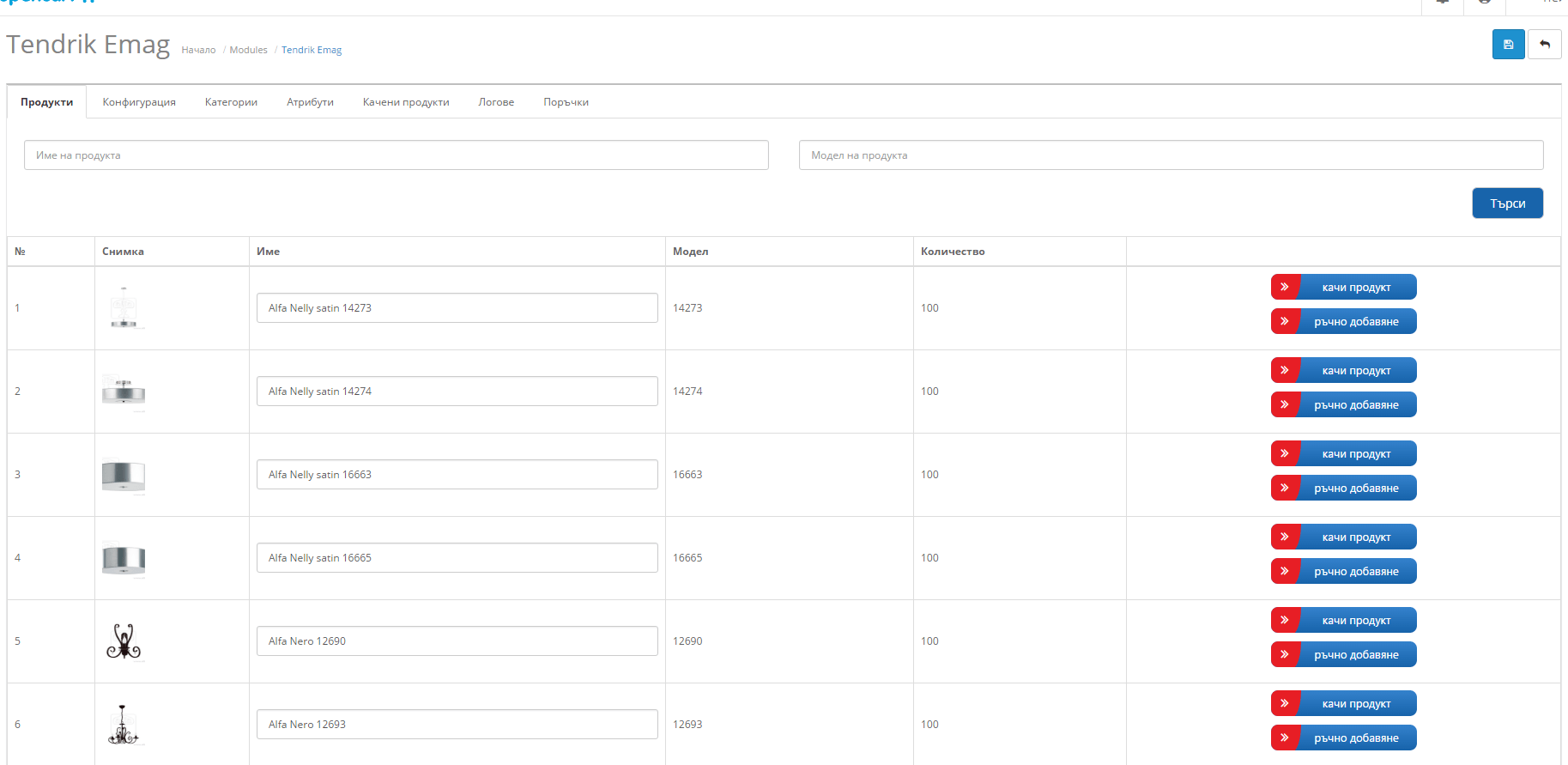
Task: Focus the 'Модел на продукта' search field
Action: (x=1171, y=155)
